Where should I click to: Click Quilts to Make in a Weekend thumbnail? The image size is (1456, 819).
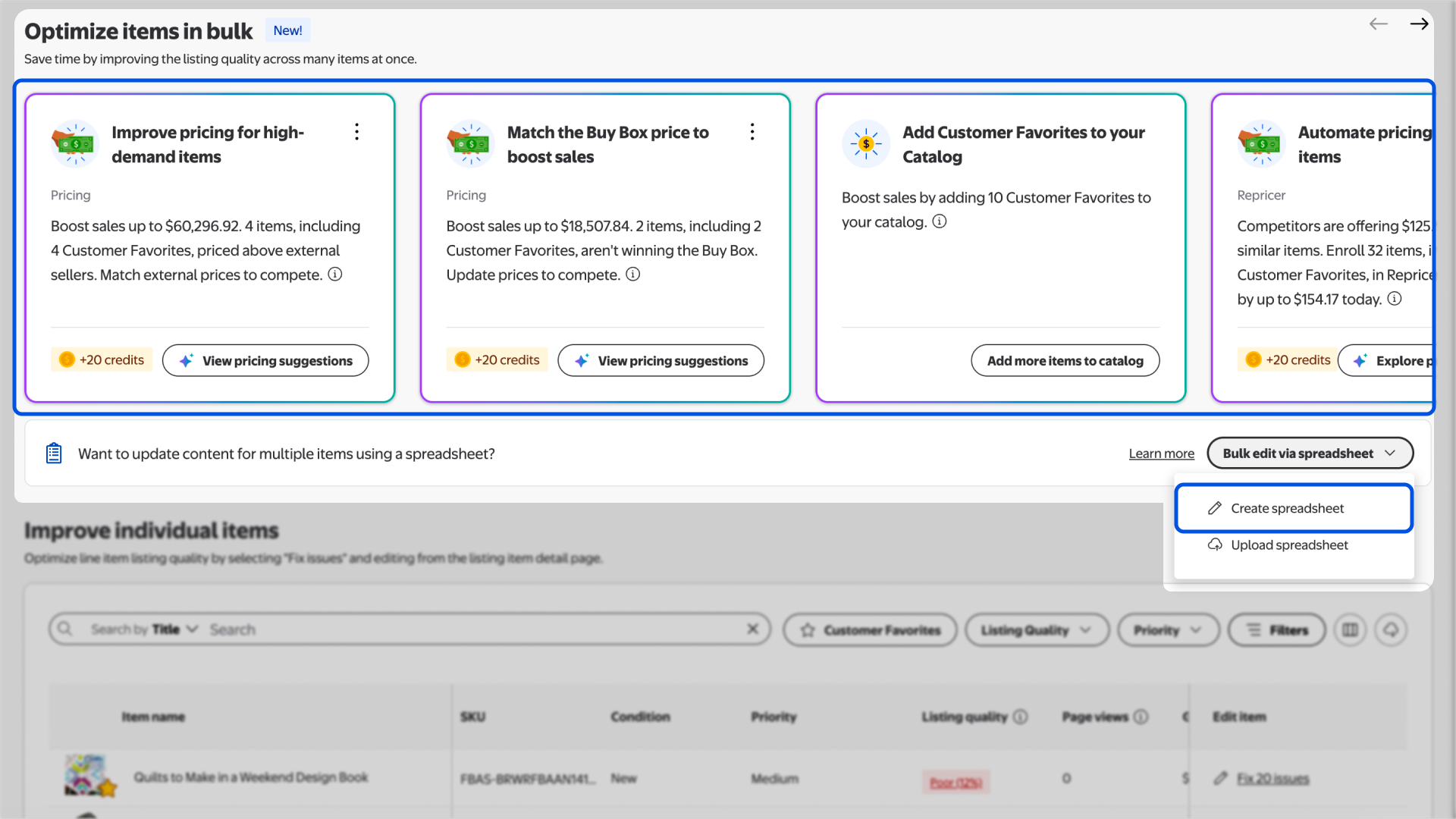click(89, 776)
